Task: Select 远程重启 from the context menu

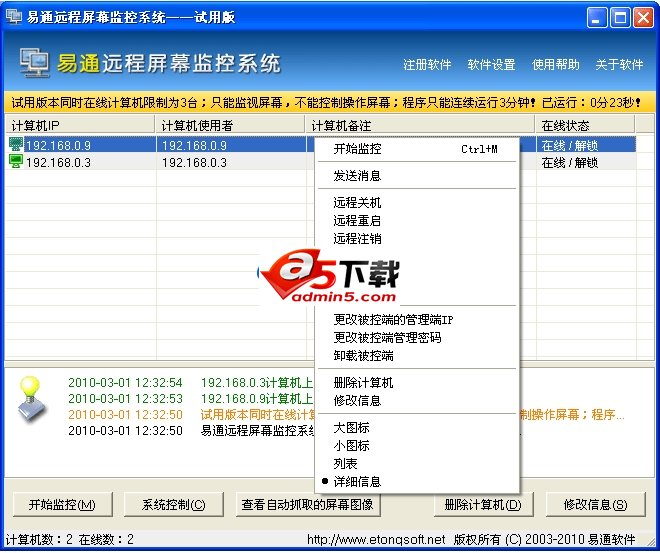Action: click(x=417, y=221)
